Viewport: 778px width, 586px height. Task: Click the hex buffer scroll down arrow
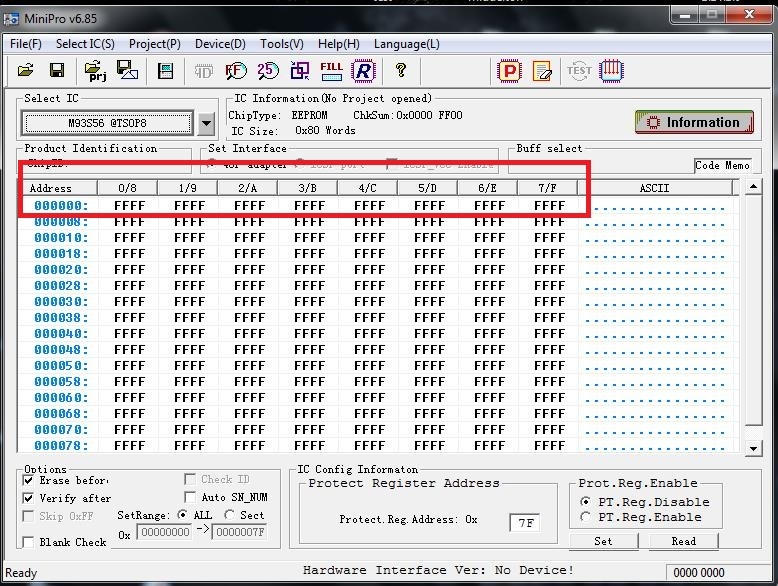pyautogui.click(x=753, y=449)
